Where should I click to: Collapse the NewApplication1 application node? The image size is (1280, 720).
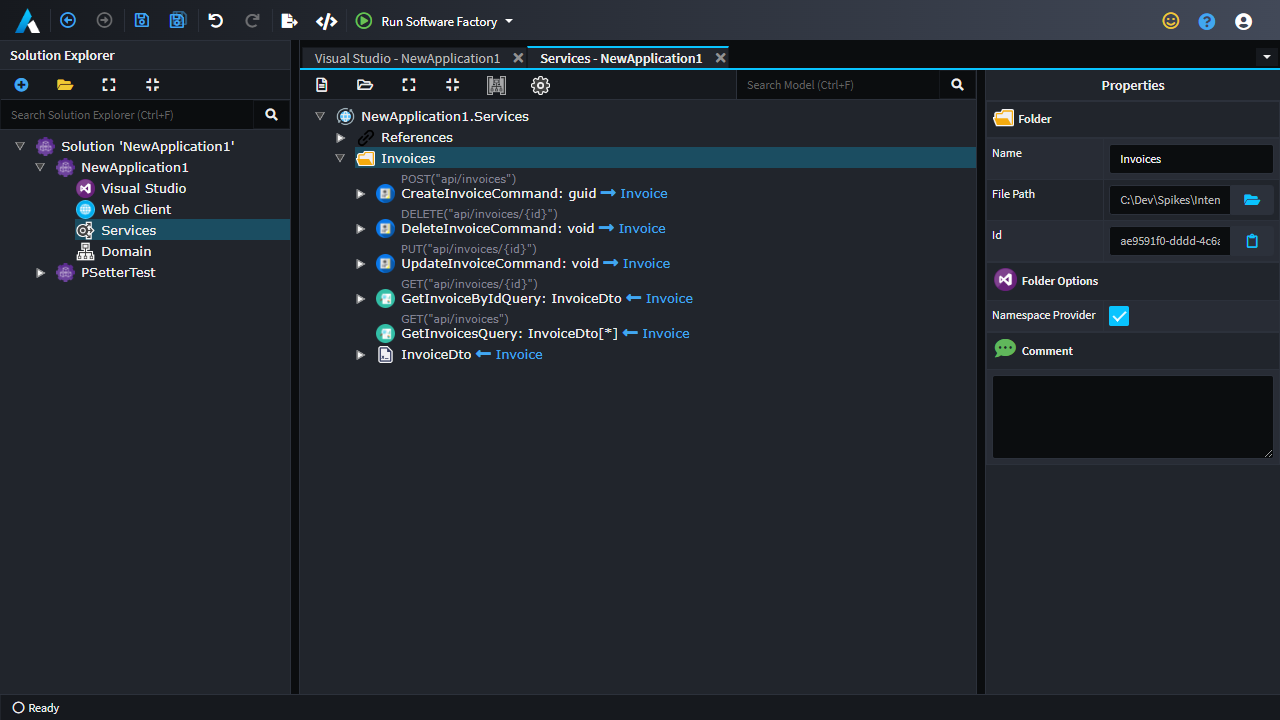click(40, 167)
